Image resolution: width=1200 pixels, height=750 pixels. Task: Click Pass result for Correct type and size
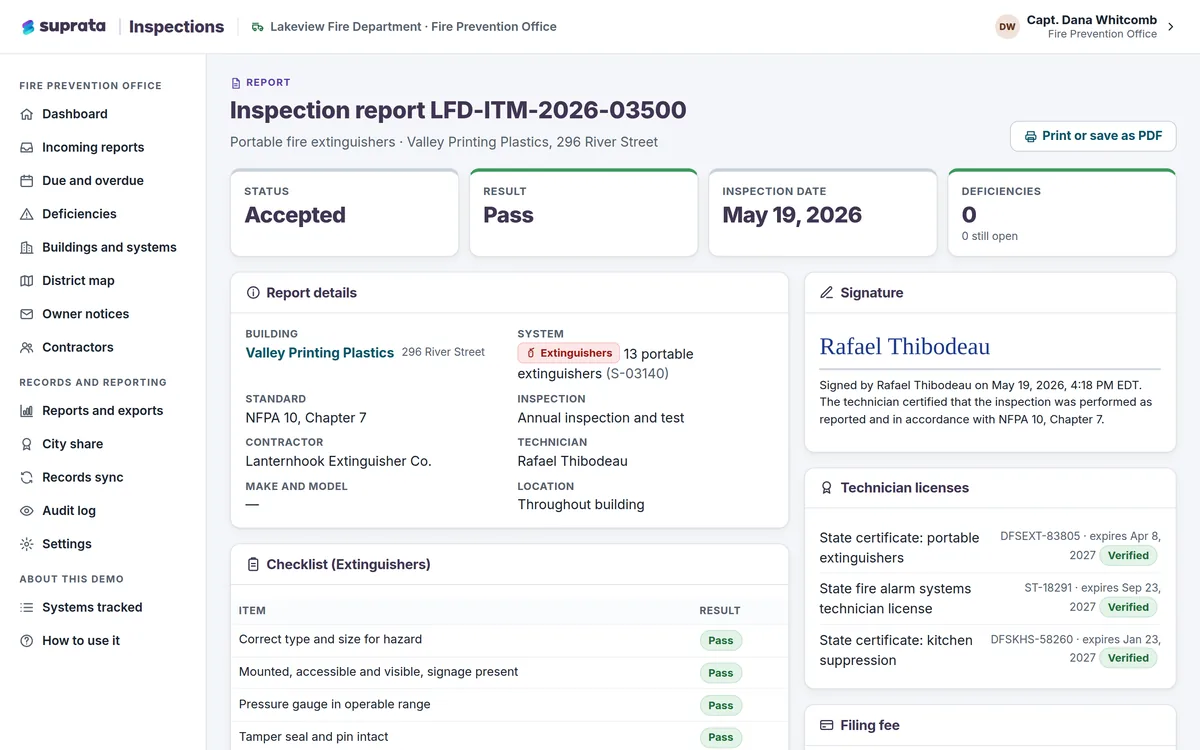click(721, 641)
